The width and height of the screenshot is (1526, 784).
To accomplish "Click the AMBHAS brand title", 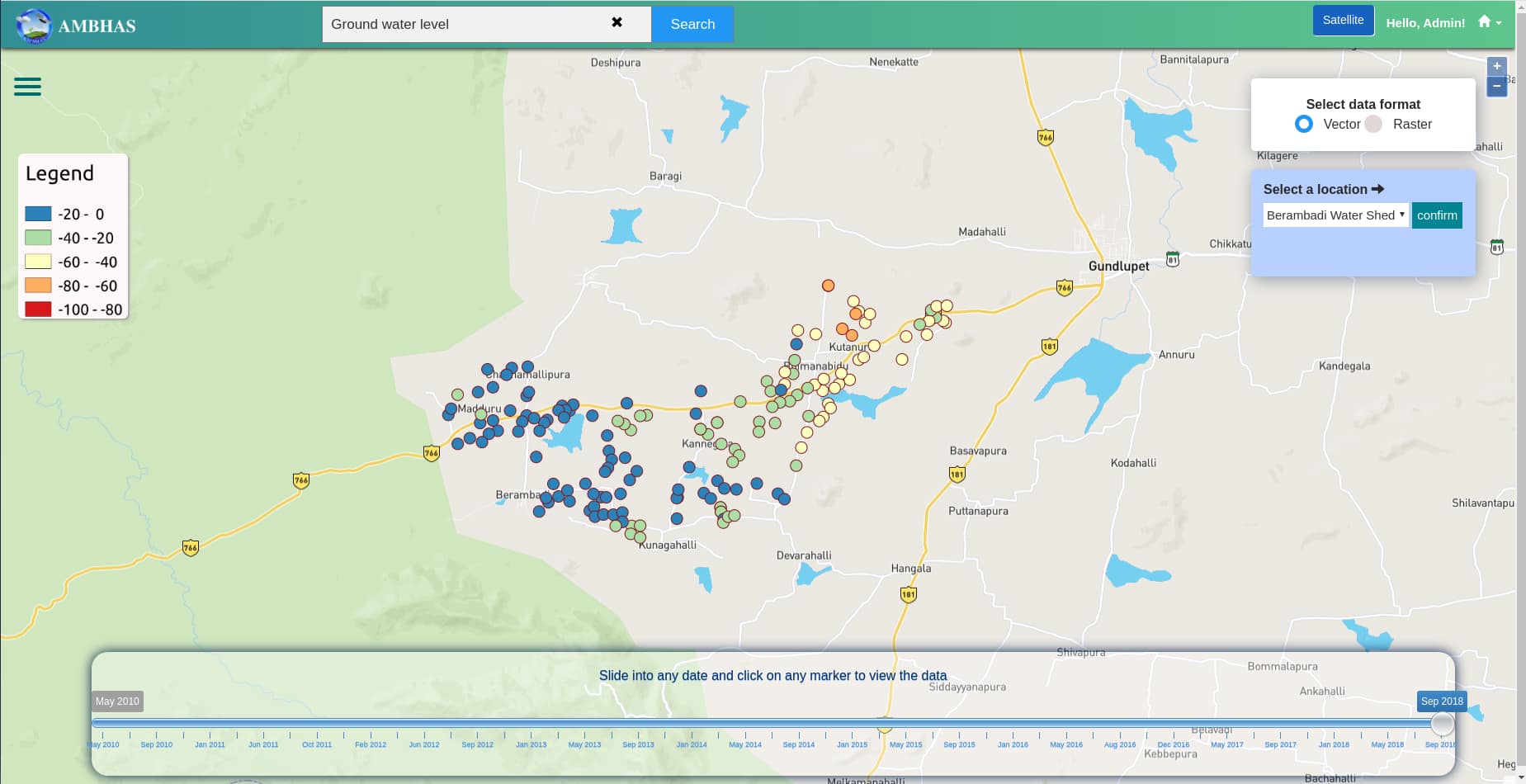I will pyautogui.click(x=97, y=26).
